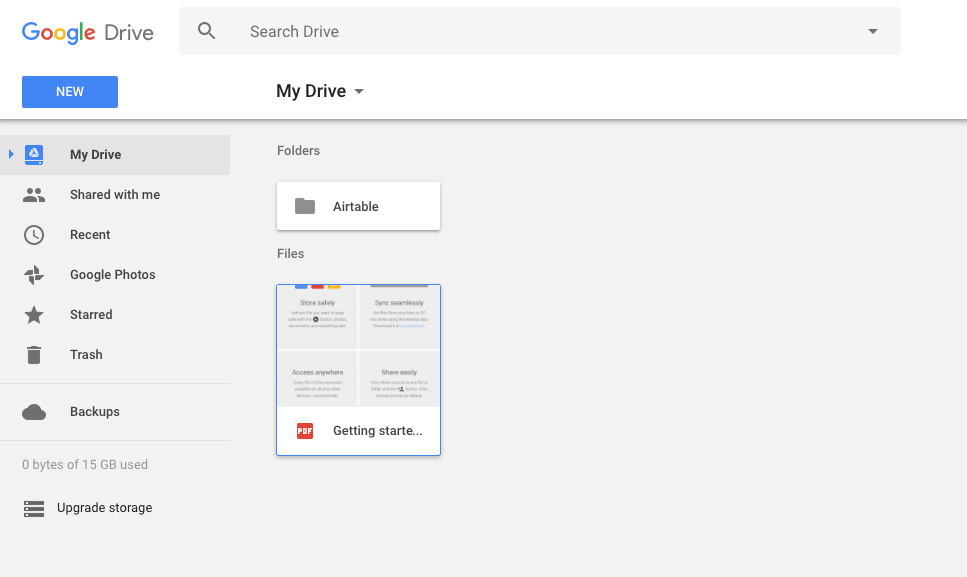Open the search options dropdown arrow
The image size is (967, 577).
pos(873,31)
